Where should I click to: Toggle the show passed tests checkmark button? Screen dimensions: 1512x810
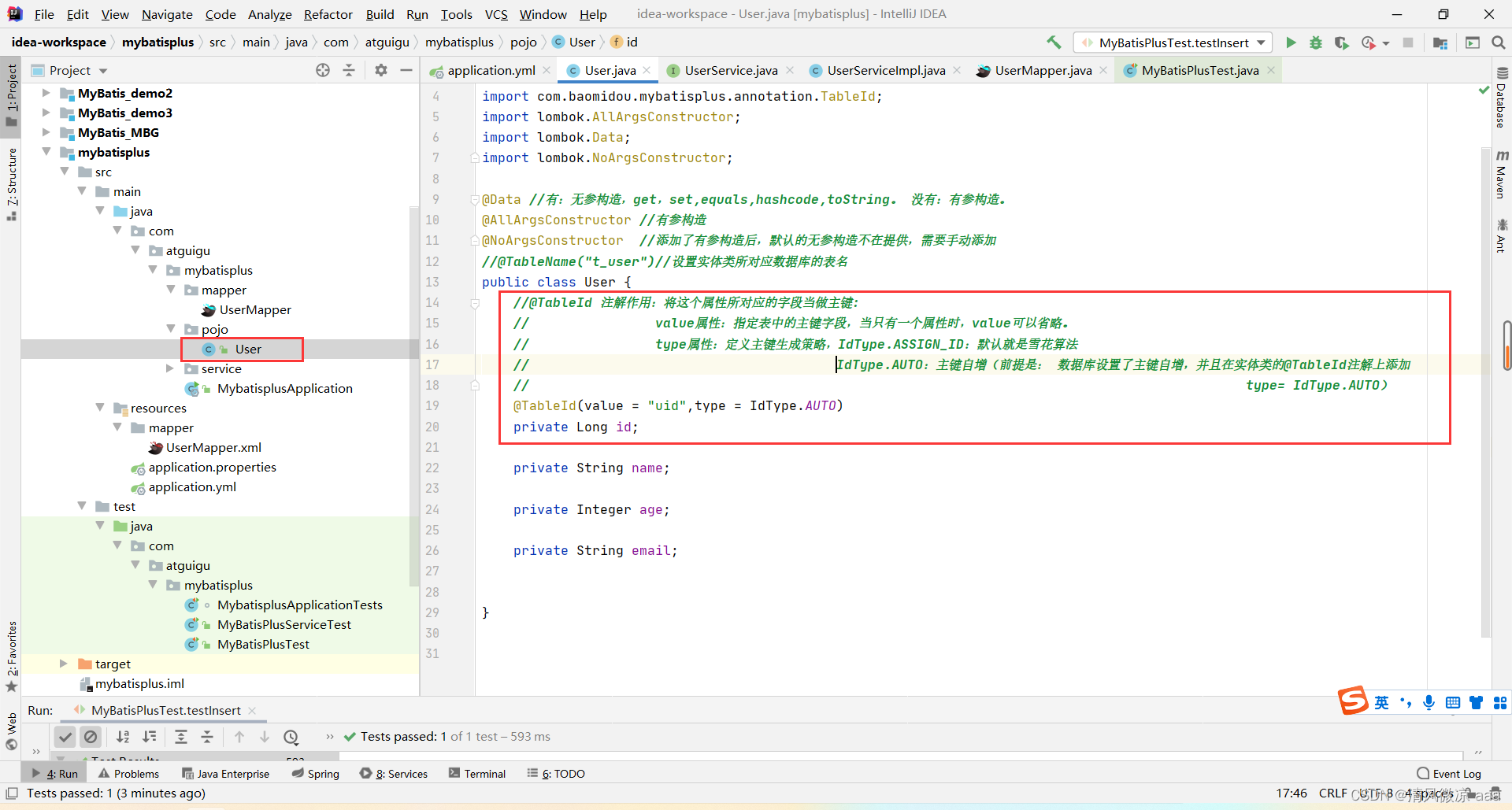65,737
